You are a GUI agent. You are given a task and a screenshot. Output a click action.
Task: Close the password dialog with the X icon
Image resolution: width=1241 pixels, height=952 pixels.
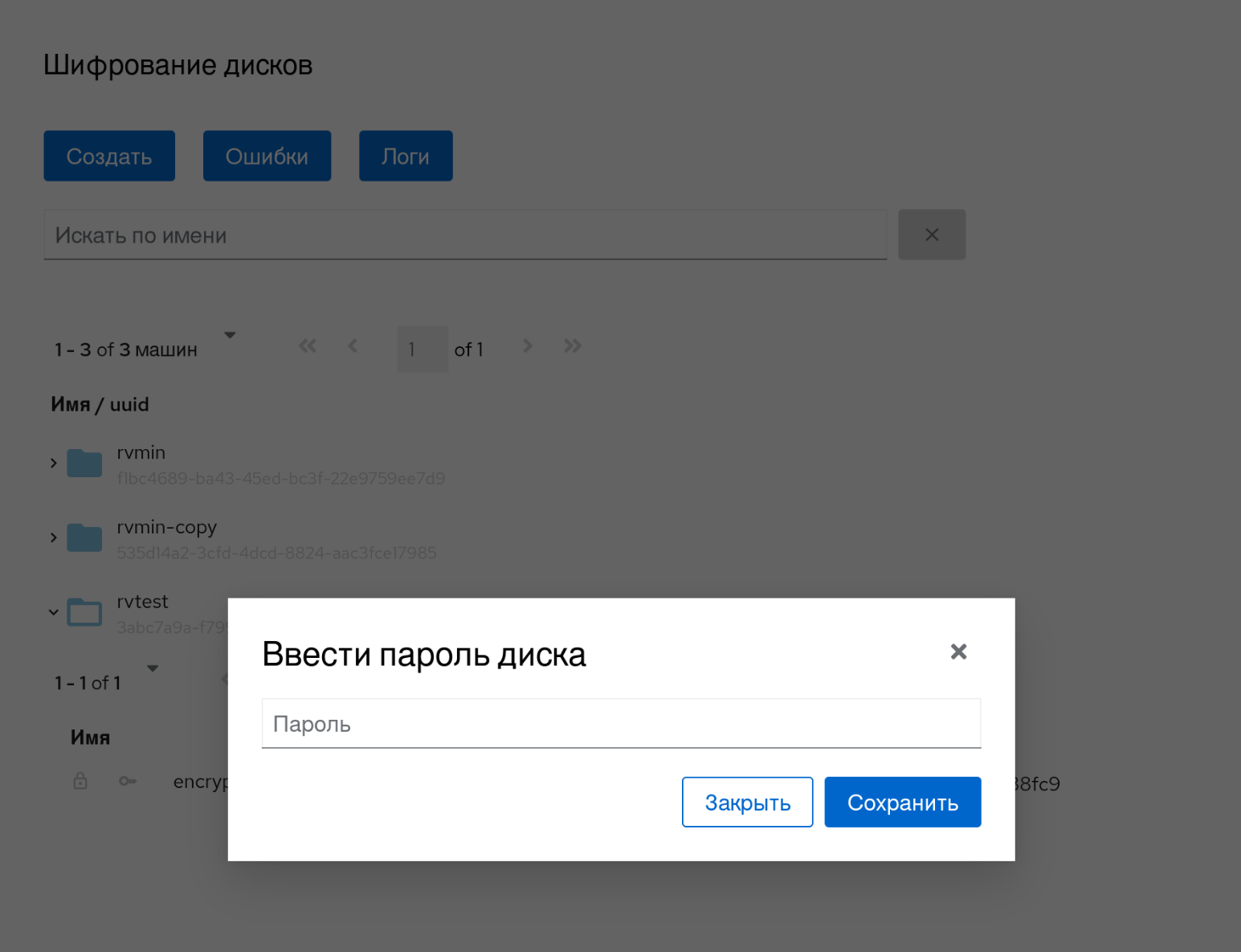[958, 652]
